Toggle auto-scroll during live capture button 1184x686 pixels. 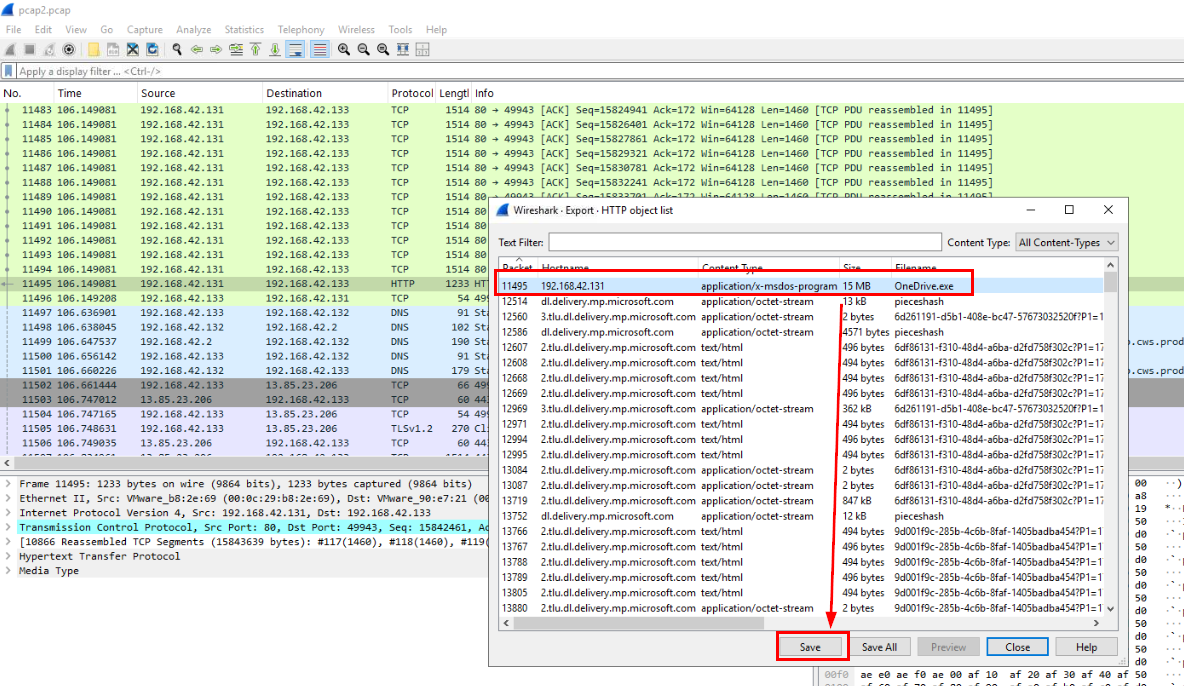pos(295,49)
